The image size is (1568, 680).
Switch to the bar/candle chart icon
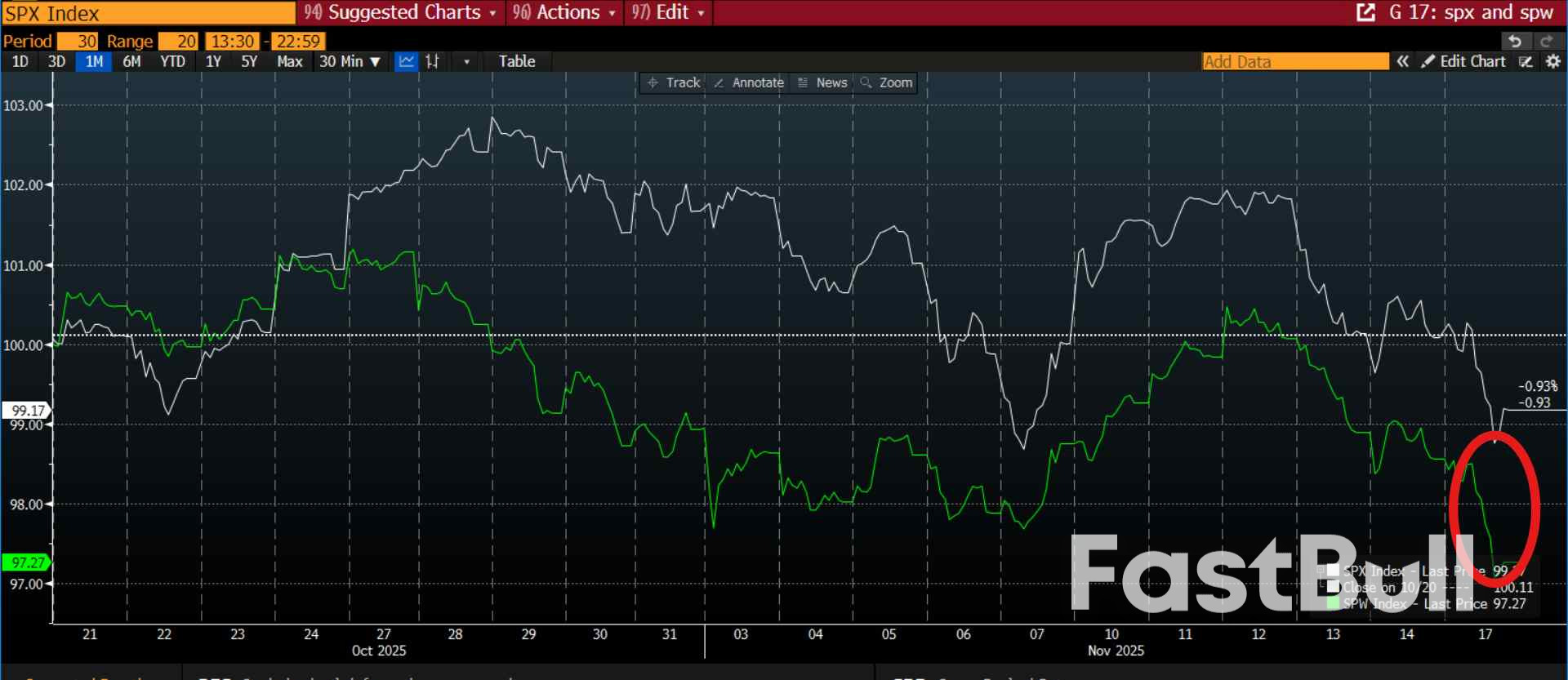(433, 61)
